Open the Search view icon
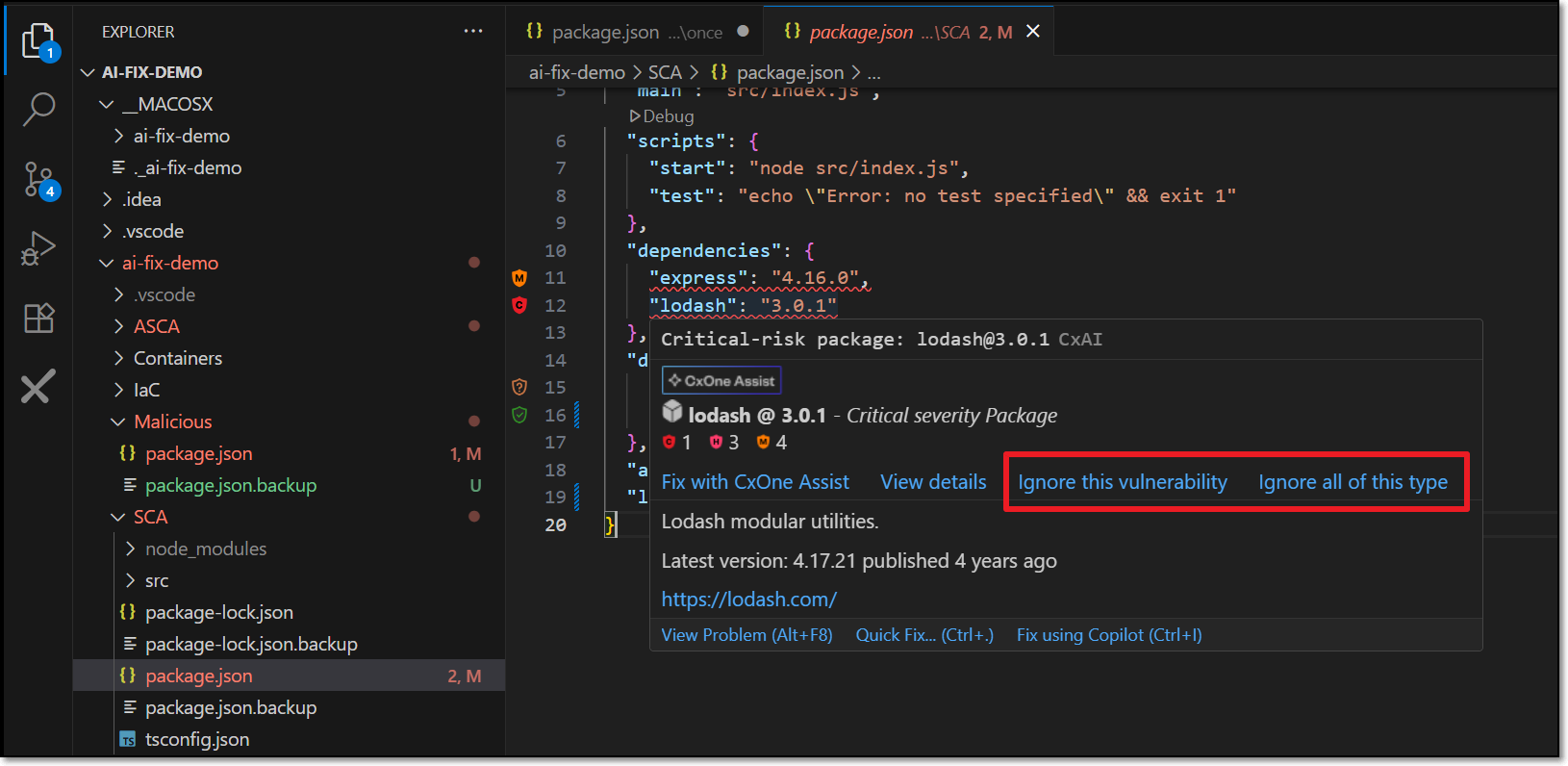The height and width of the screenshot is (766, 1568). point(38,109)
